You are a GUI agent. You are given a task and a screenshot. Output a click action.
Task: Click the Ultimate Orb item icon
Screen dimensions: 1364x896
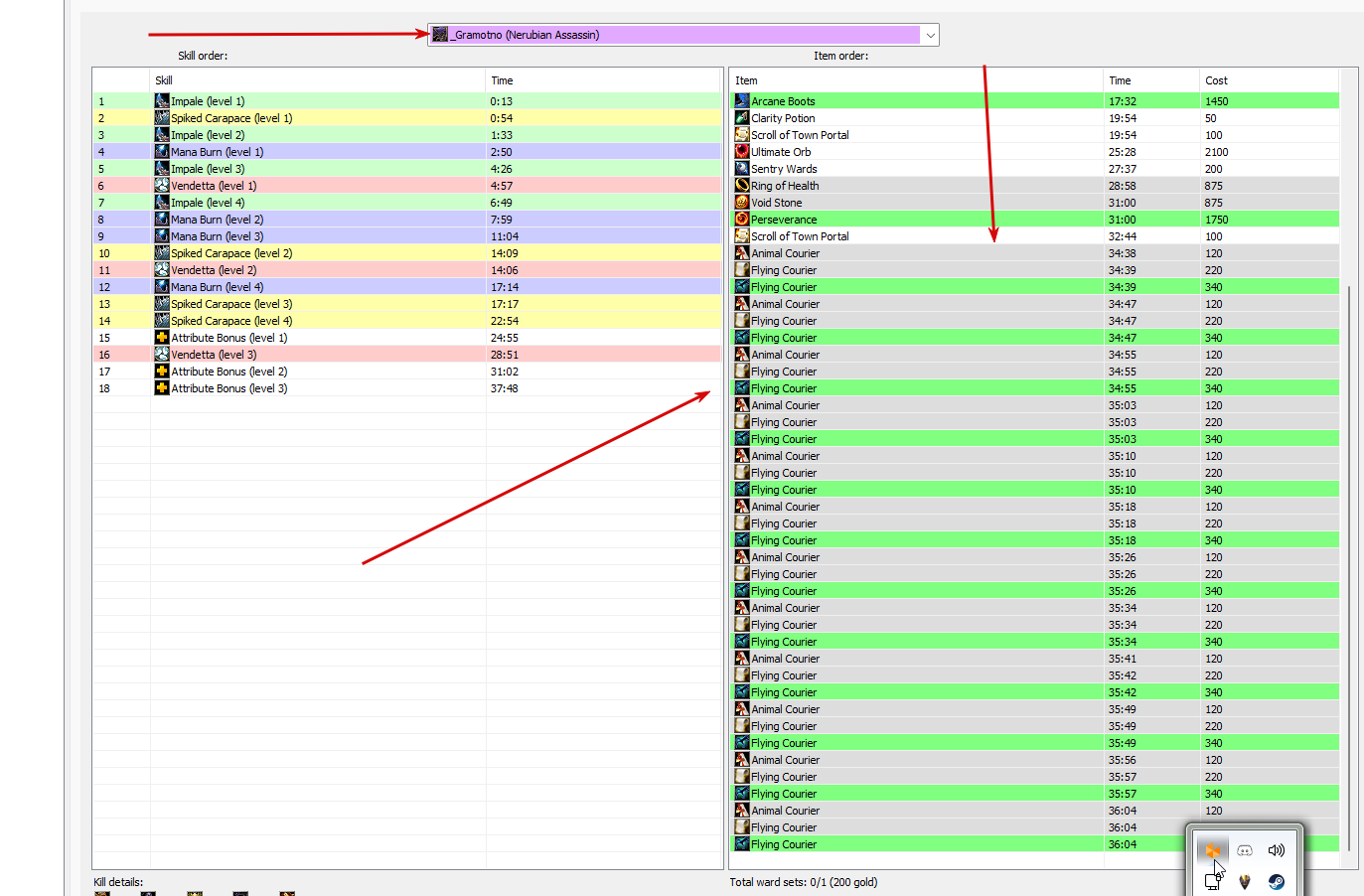(742, 152)
